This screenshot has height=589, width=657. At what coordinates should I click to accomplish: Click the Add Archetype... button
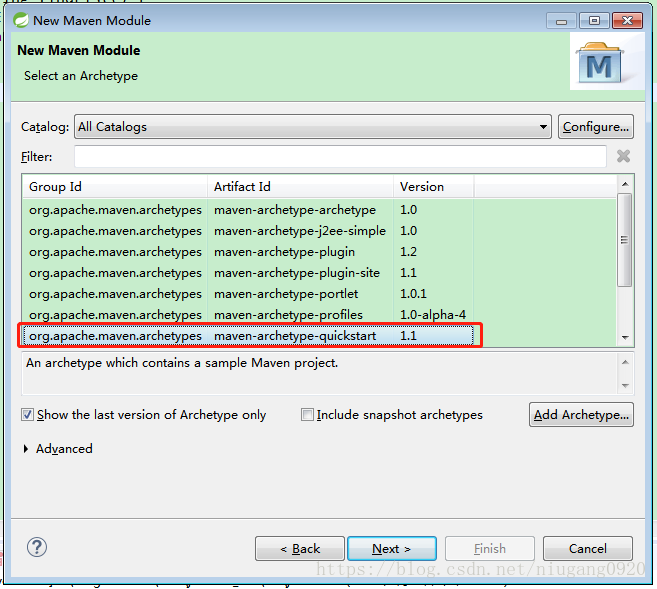pos(581,415)
